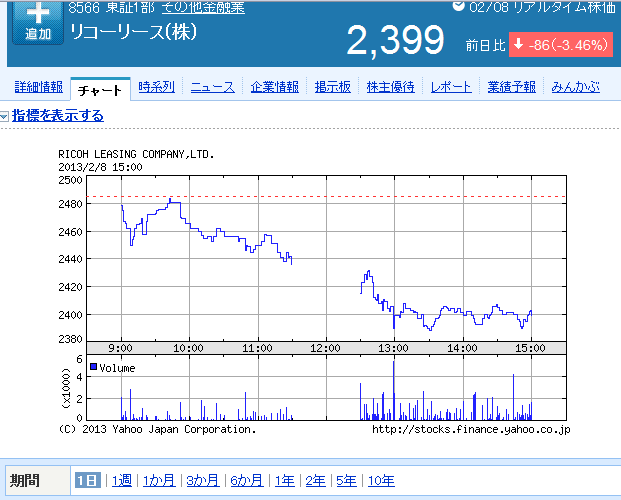Open the 指標を表示する link
Image resolution: width=621 pixels, height=500 pixels.
click(x=58, y=116)
